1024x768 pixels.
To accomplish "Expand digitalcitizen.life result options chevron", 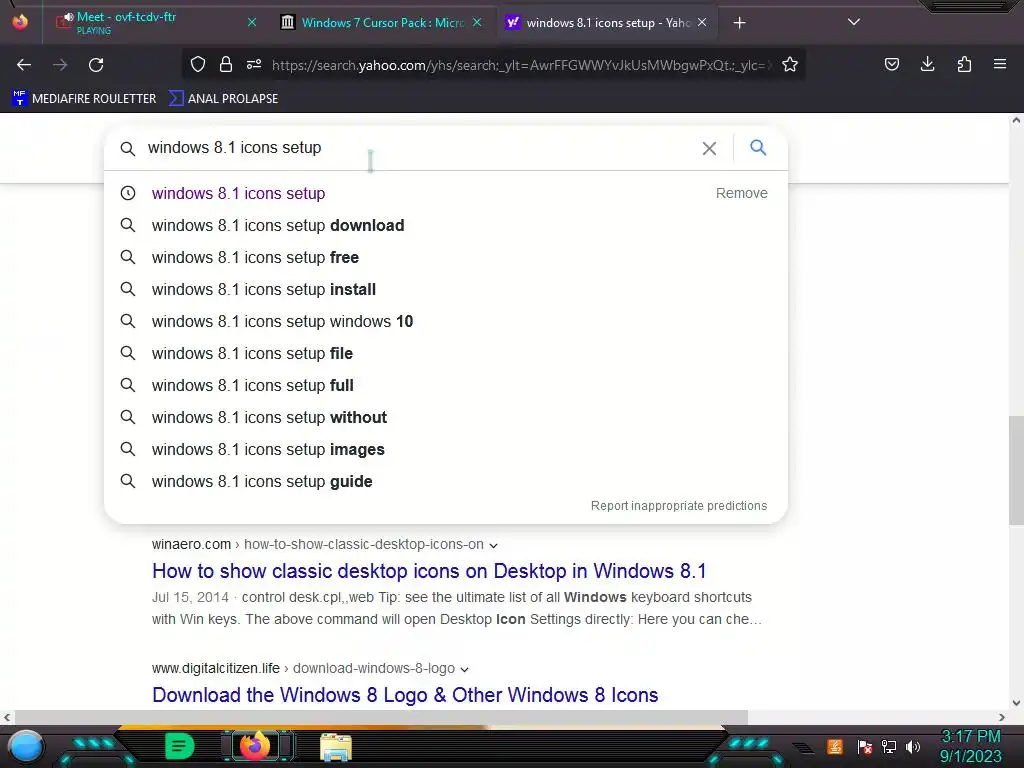I will pyautogui.click(x=464, y=669).
